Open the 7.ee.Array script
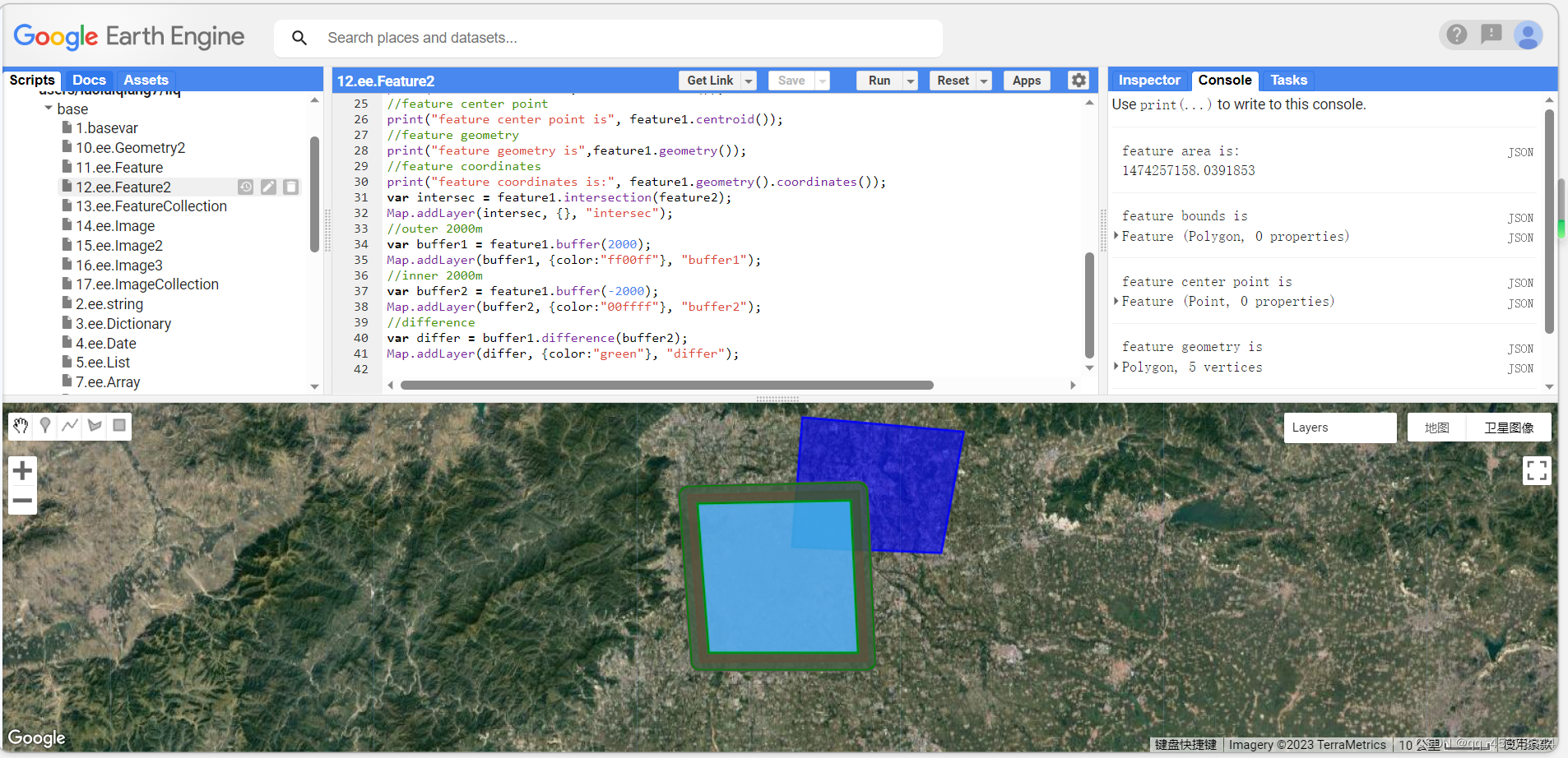This screenshot has width=1568, height=758. tap(108, 382)
